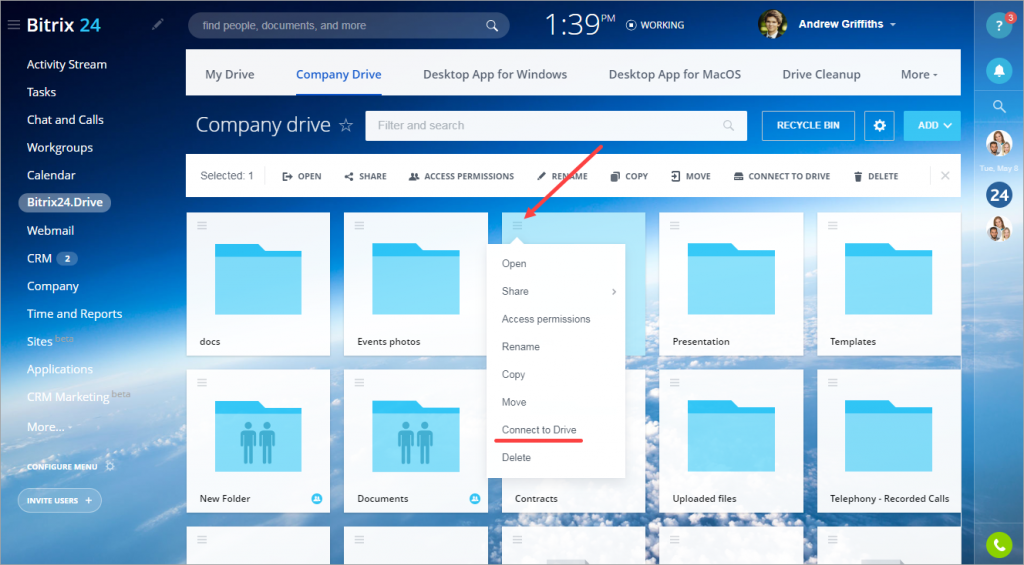Image resolution: width=1024 pixels, height=565 pixels.
Task: Click shared-users badge on New Folder tile
Action: [x=317, y=498]
